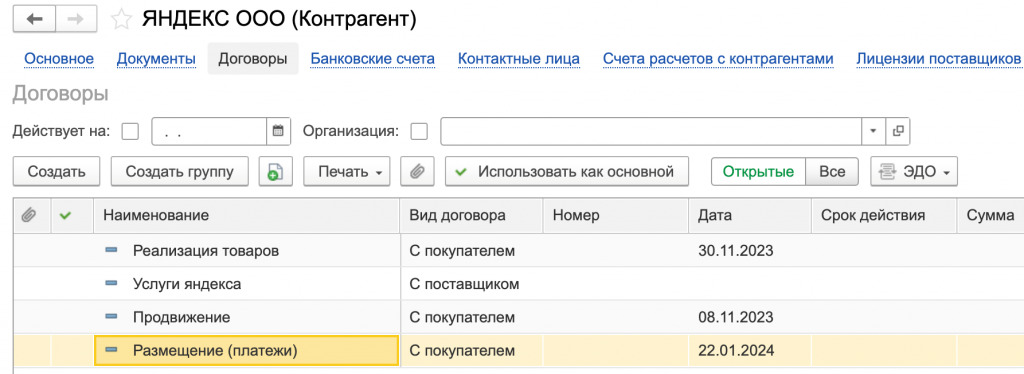Open the Организация field selection form icon
The width and height of the screenshot is (1024, 374).
(898, 131)
